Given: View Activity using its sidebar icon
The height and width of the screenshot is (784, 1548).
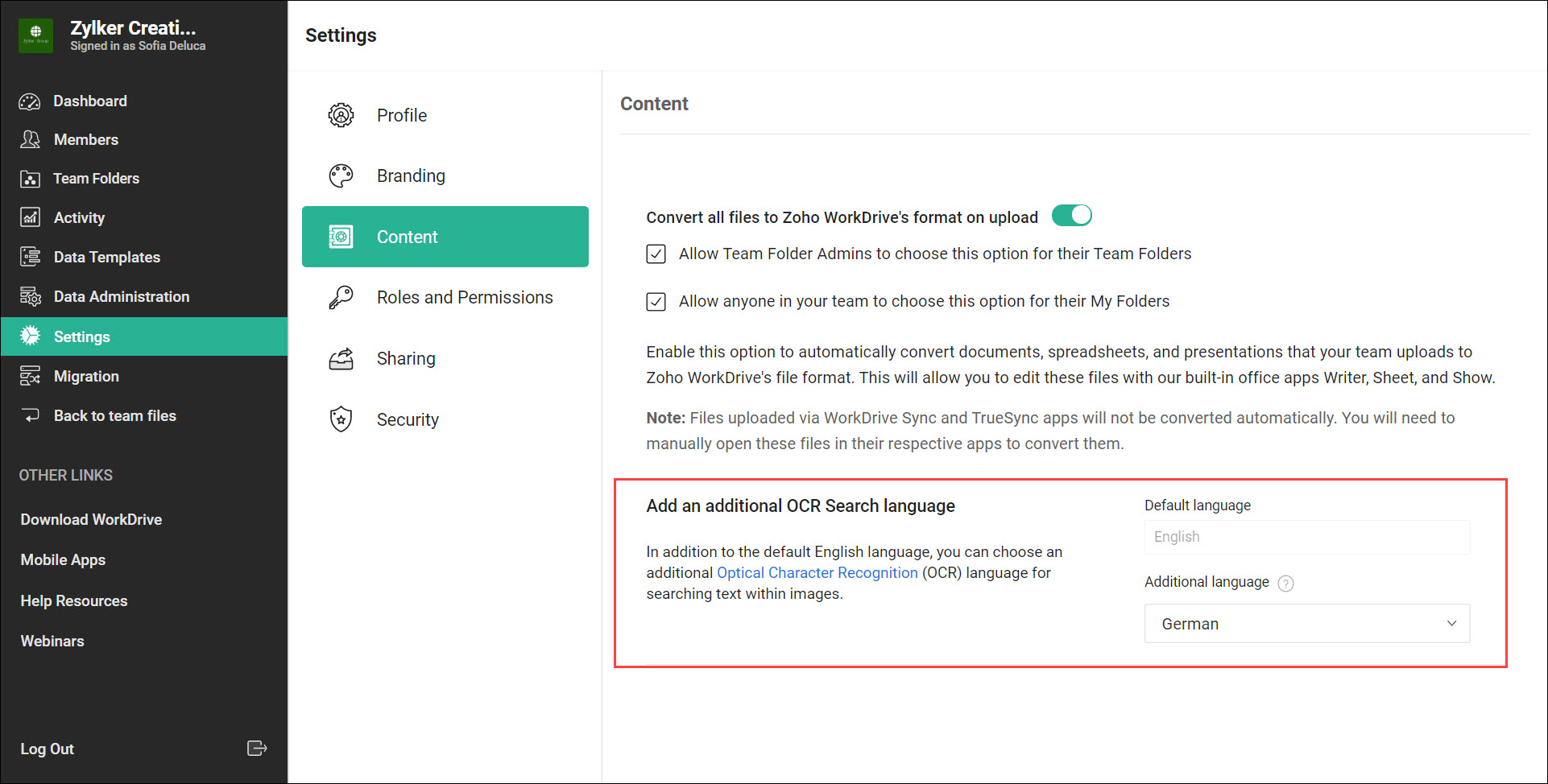Looking at the screenshot, I should click(x=30, y=217).
